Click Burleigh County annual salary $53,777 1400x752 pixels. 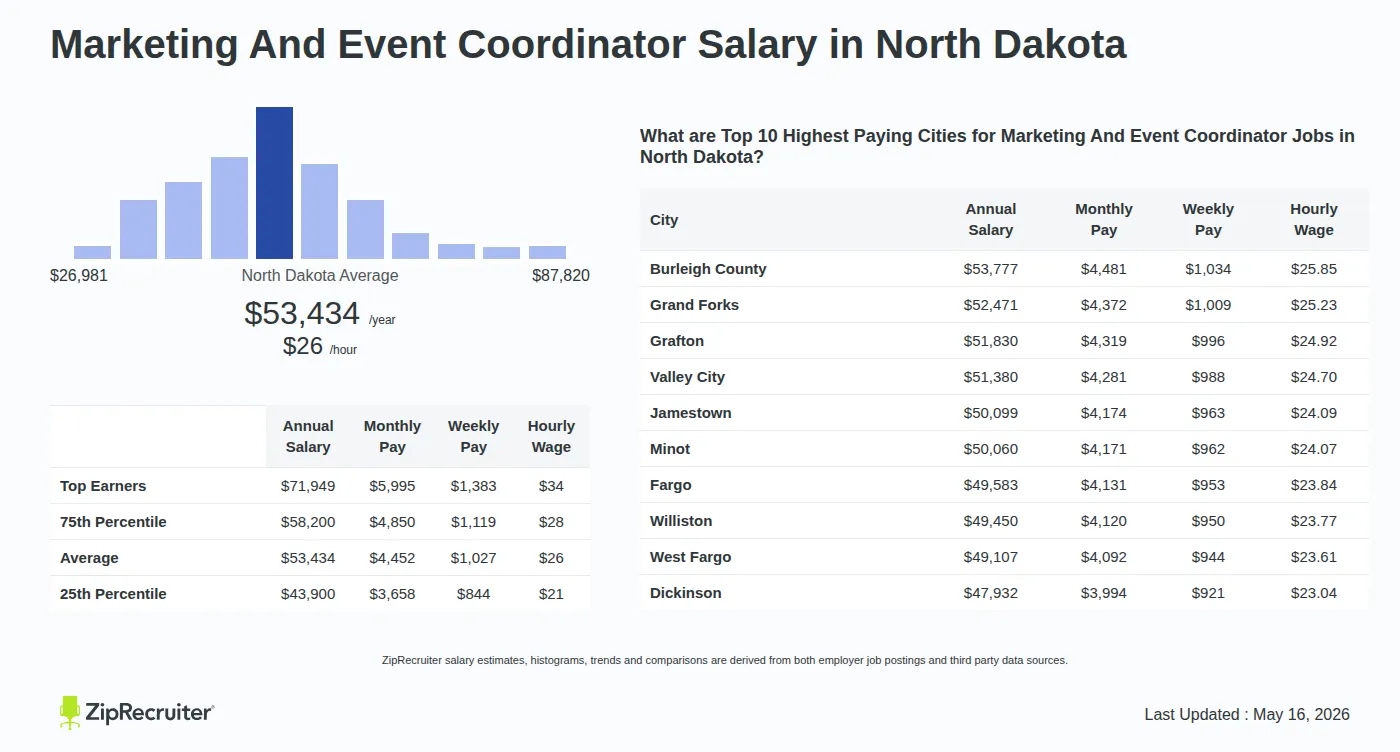click(x=991, y=269)
